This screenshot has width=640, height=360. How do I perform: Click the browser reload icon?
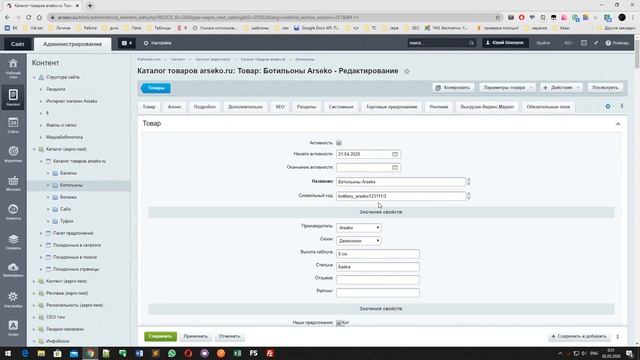coord(28,17)
